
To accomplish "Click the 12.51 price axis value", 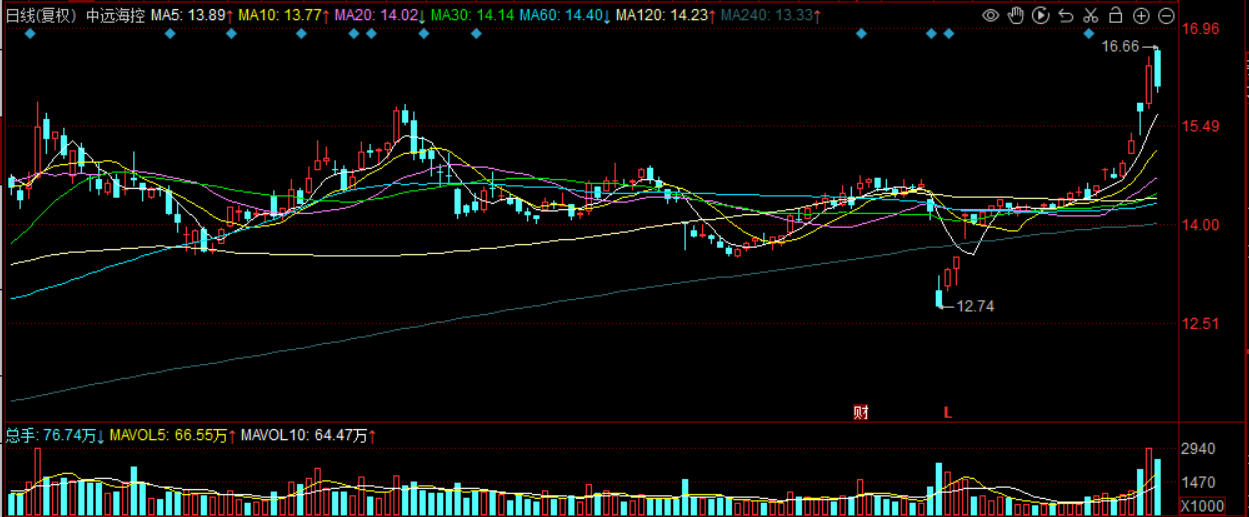I will (1201, 324).
